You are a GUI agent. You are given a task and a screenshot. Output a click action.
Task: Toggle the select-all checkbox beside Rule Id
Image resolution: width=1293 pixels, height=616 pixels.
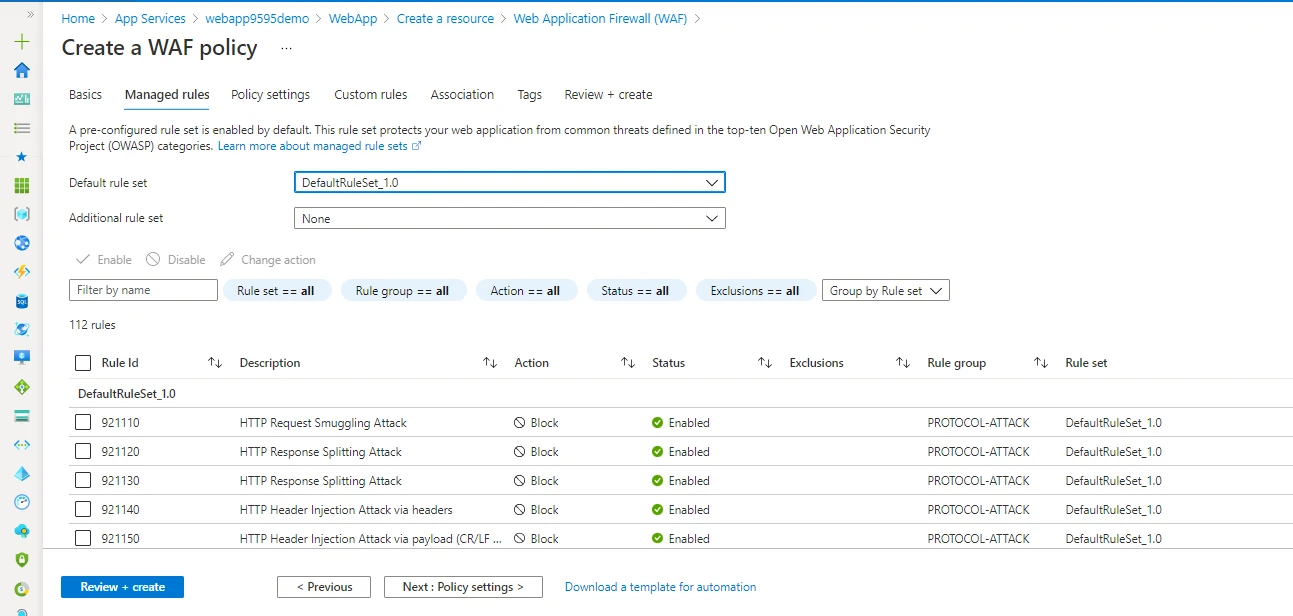[x=83, y=363]
